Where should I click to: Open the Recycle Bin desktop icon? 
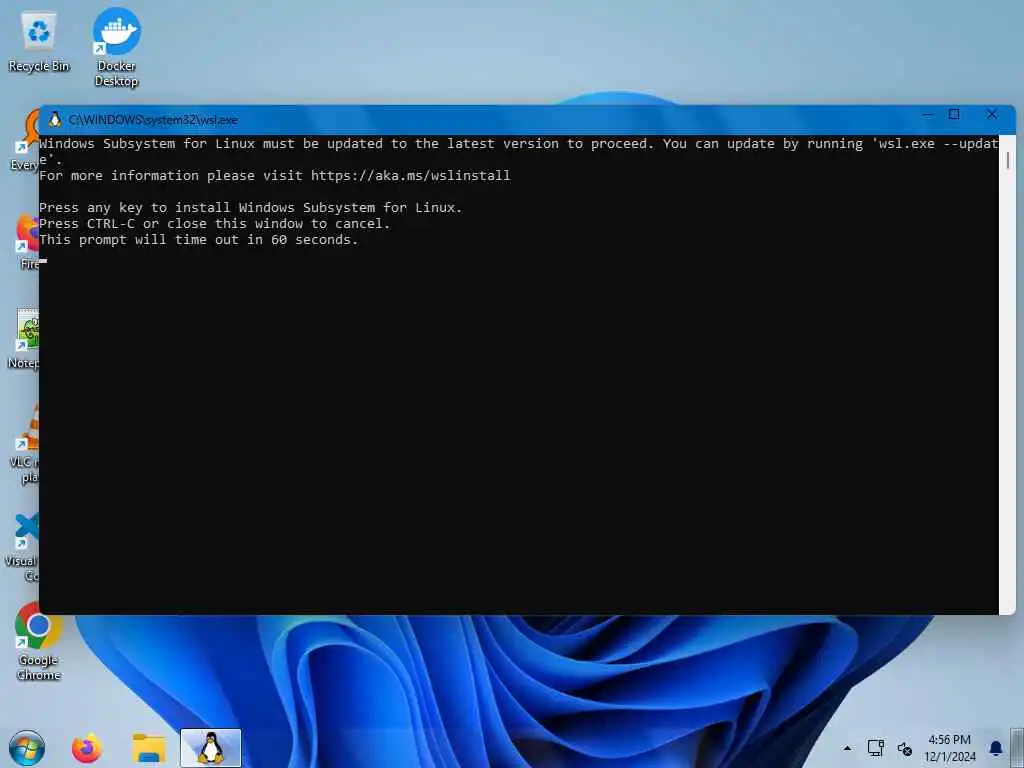39,42
